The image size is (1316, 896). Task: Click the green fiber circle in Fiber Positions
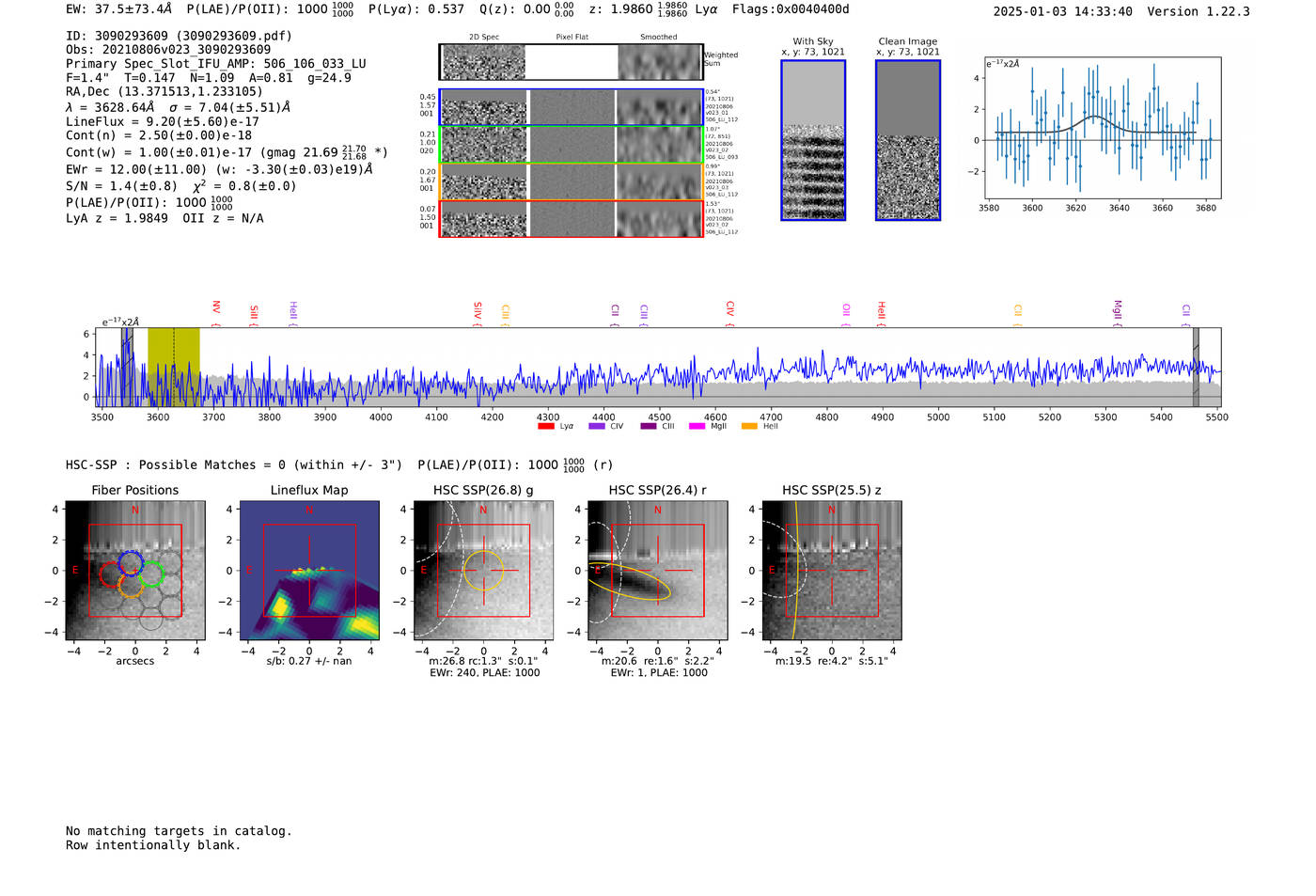click(151, 574)
